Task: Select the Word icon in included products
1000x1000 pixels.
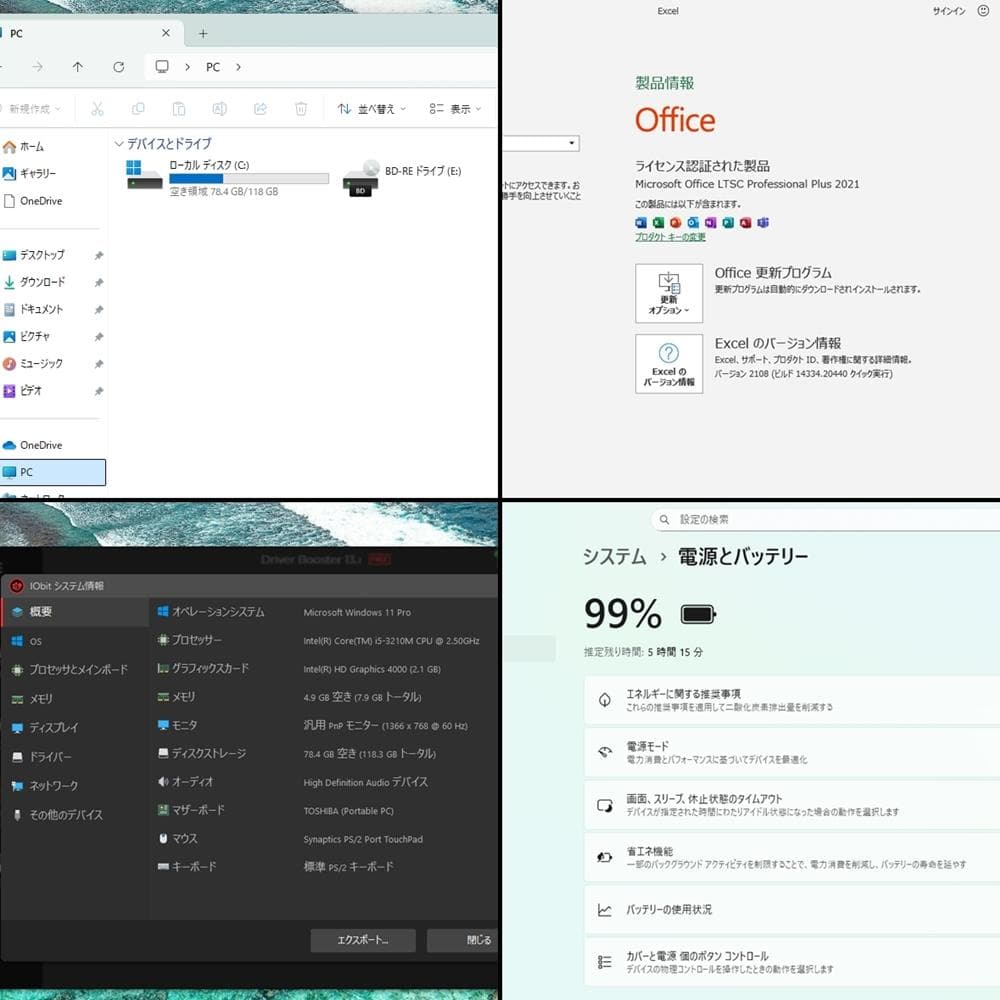Action: [x=641, y=223]
